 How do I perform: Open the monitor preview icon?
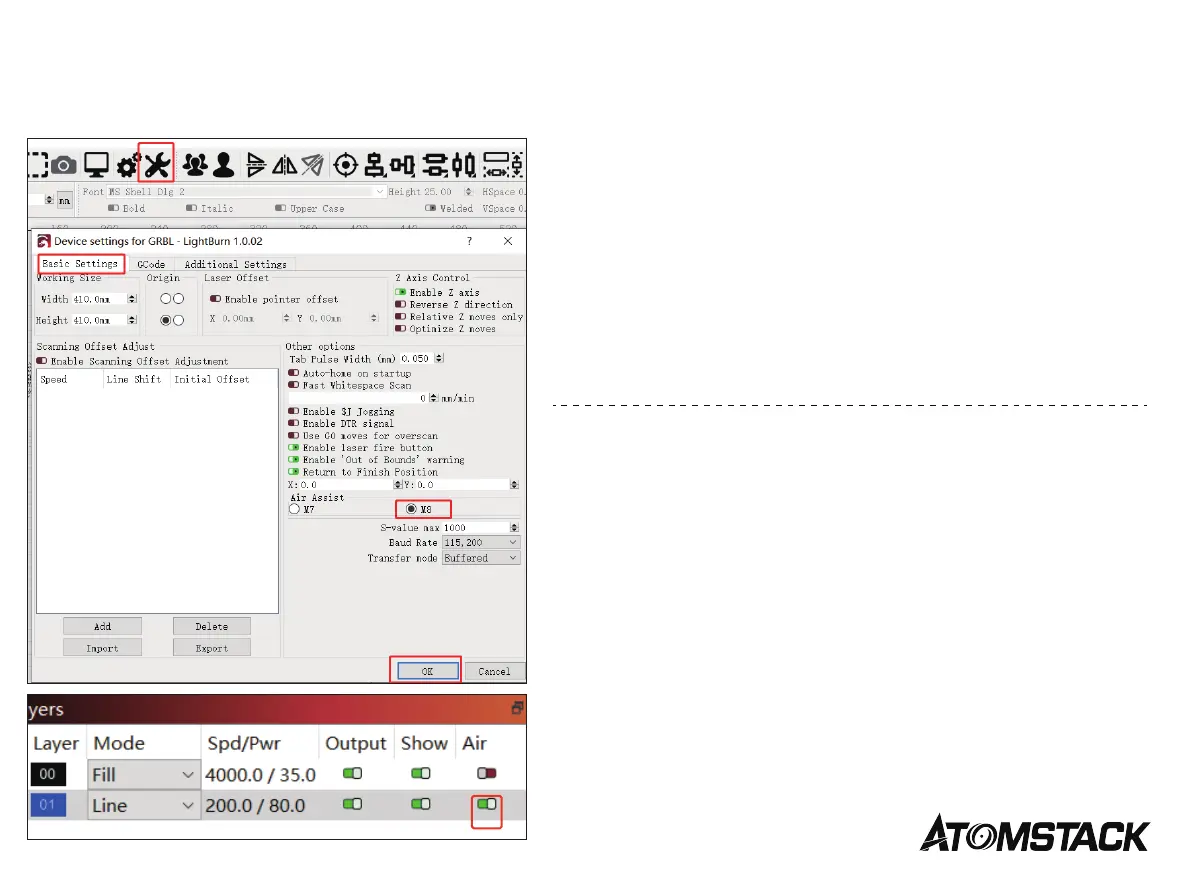click(x=96, y=164)
